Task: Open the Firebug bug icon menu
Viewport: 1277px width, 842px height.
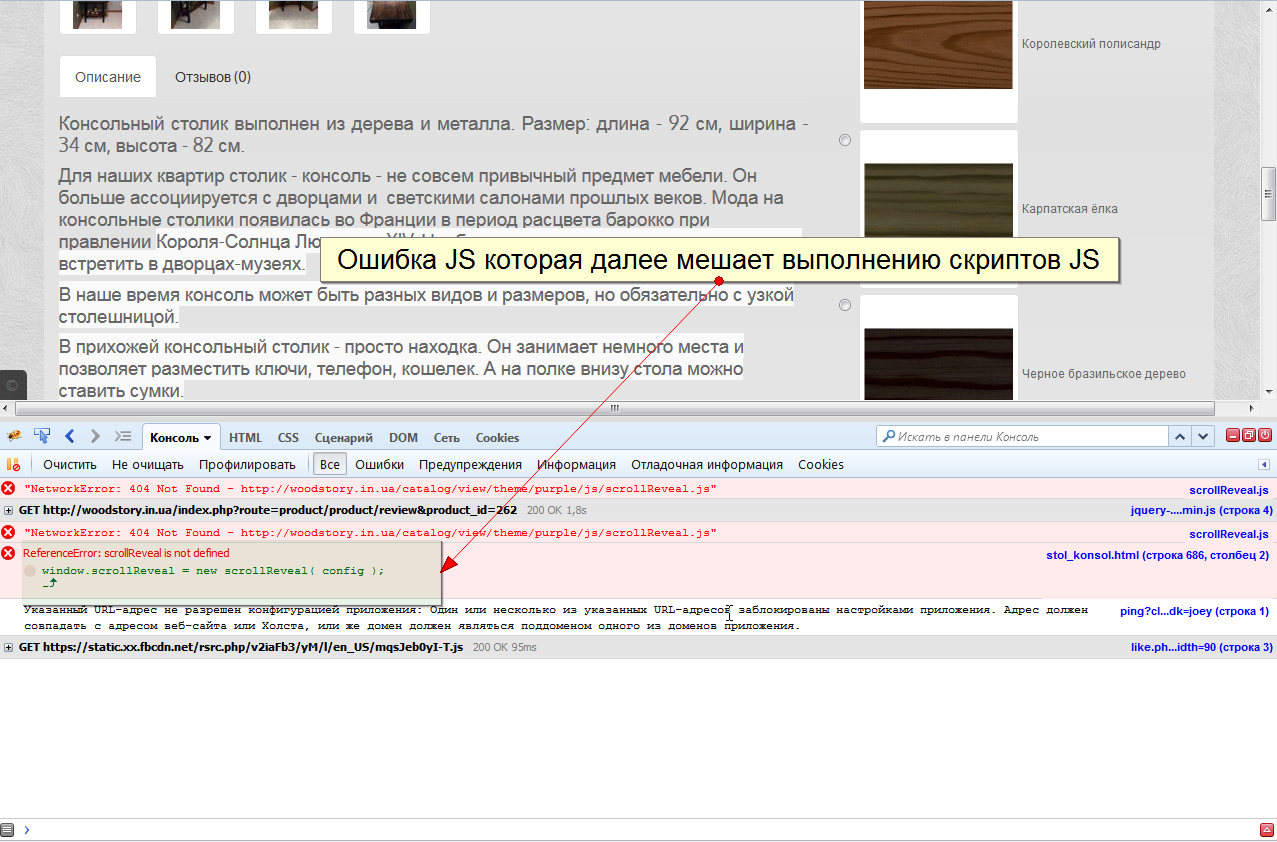Action: coord(14,437)
